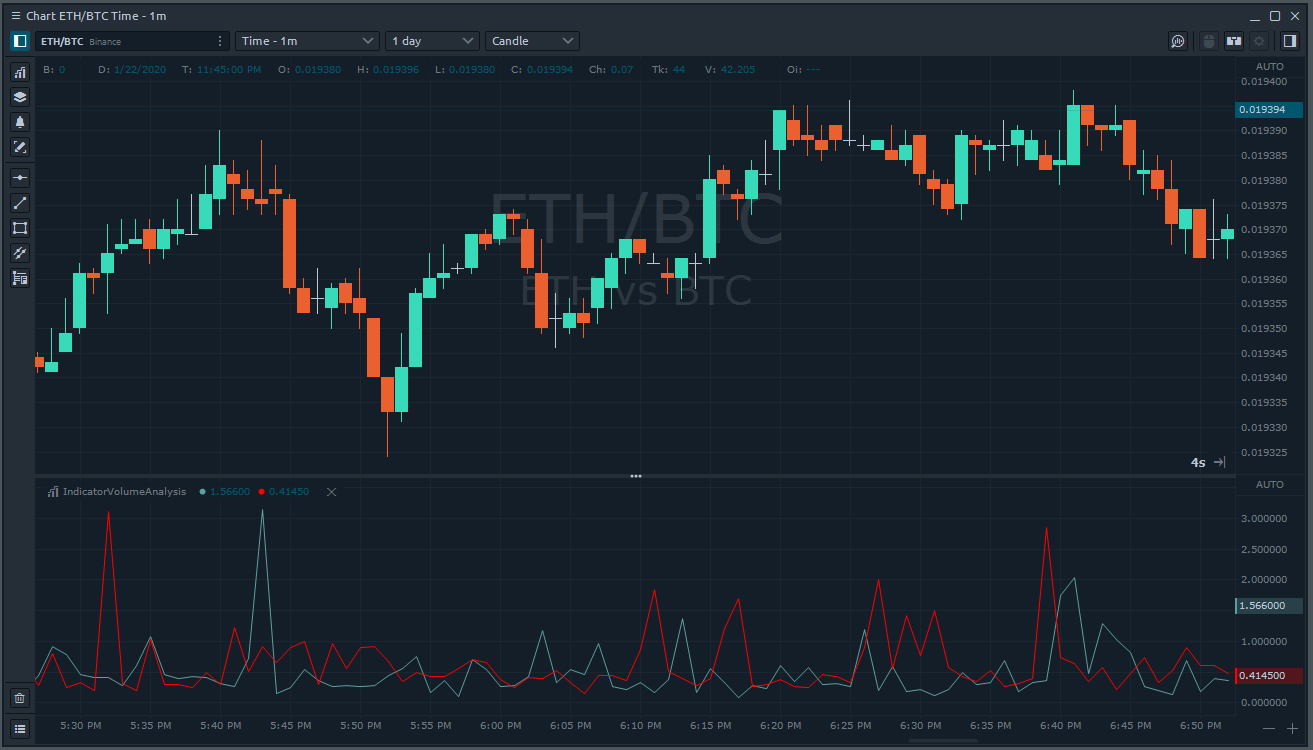The image size is (1313, 750).
Task: Toggle the left toolbar panel visibility button
Action: pos(19,41)
